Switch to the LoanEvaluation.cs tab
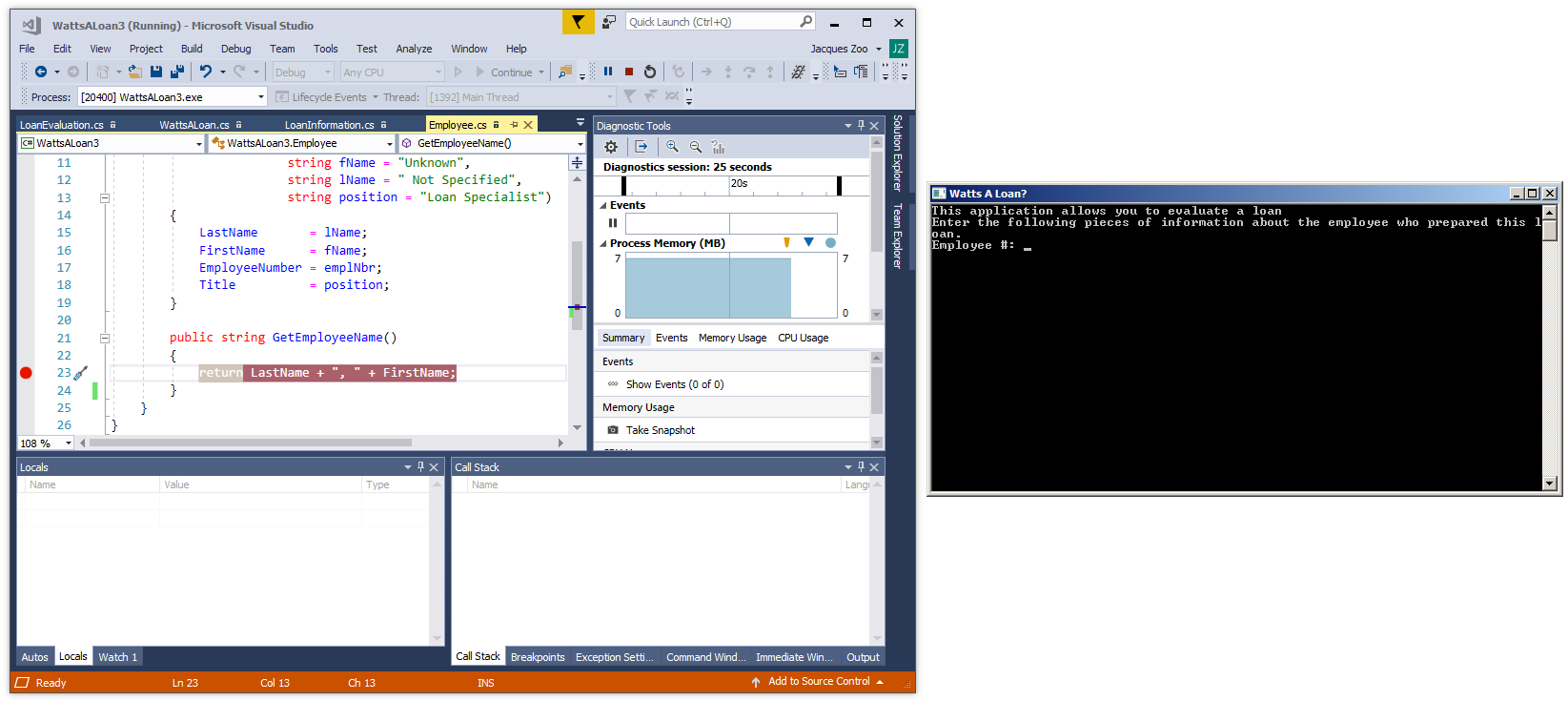This screenshot has height=701, width=1568. 61,125
